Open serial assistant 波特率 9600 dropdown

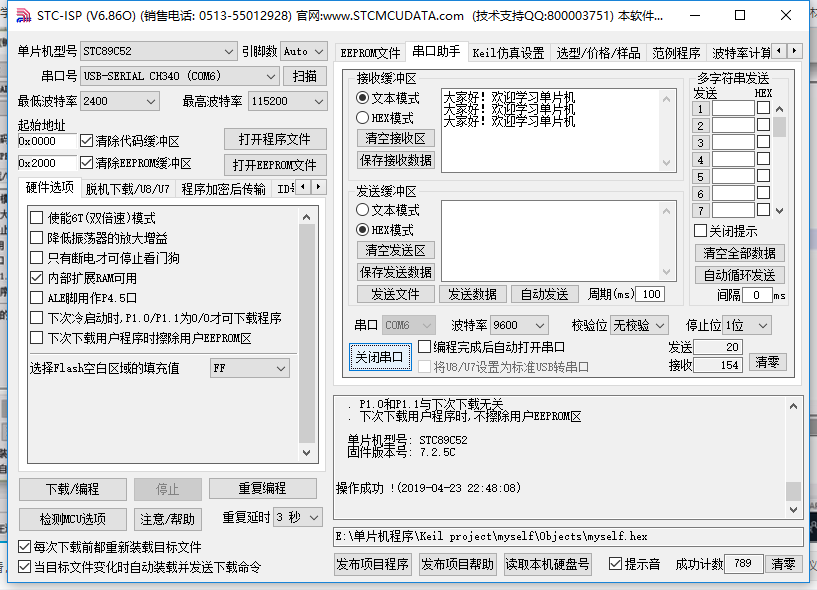tap(519, 325)
